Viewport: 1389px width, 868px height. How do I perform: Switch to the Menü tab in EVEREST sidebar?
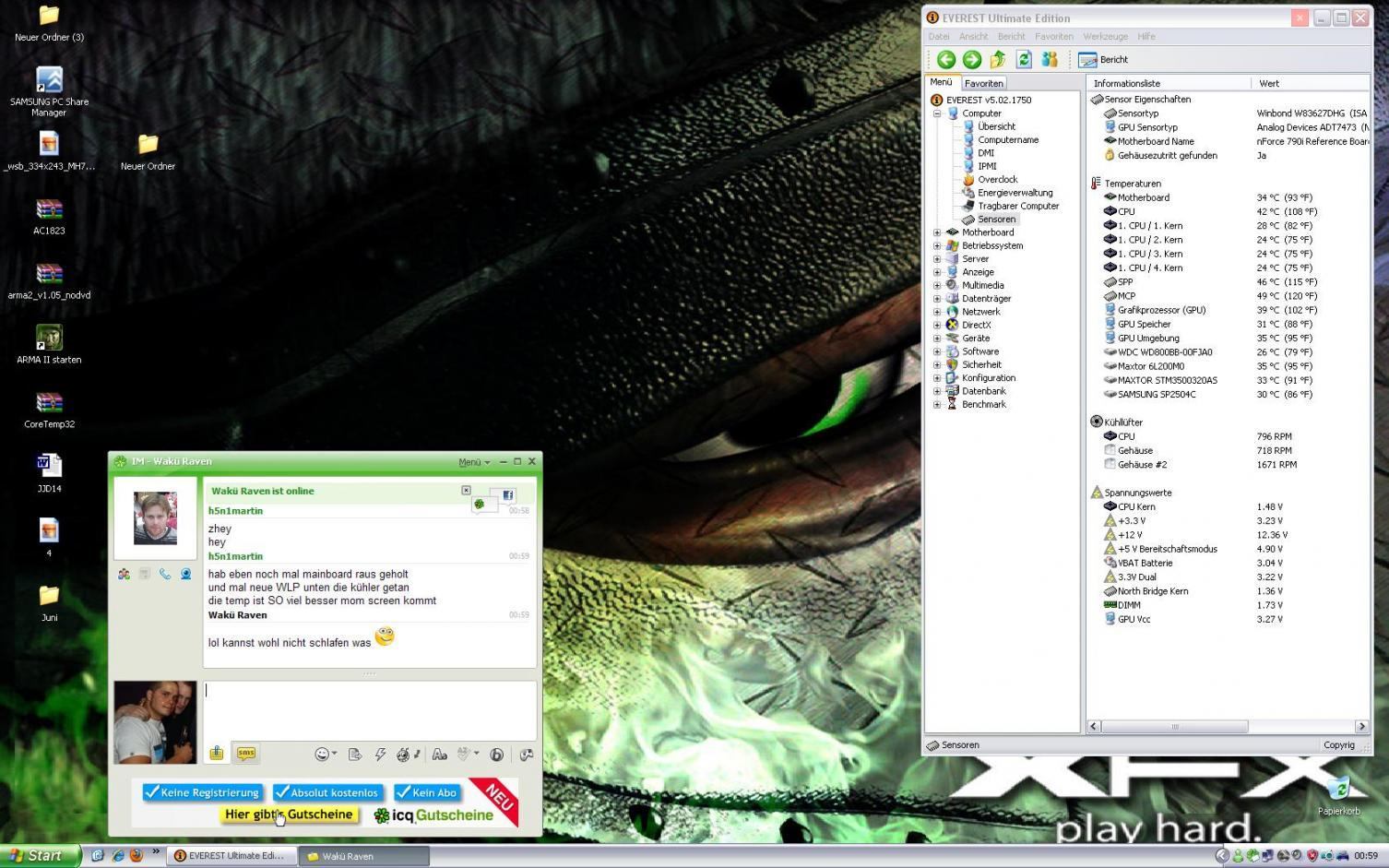(941, 82)
